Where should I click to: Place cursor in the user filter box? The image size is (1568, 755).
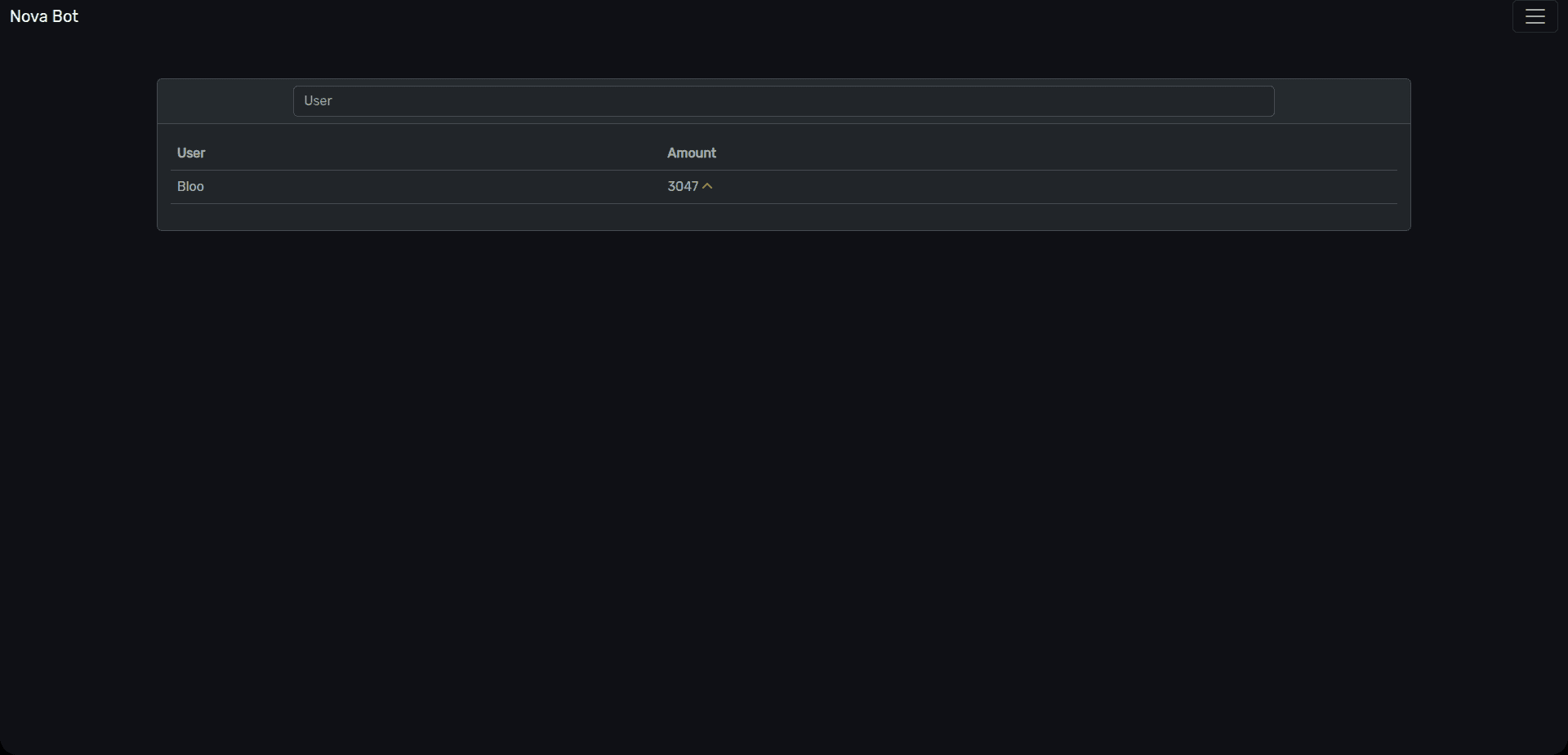click(x=782, y=101)
